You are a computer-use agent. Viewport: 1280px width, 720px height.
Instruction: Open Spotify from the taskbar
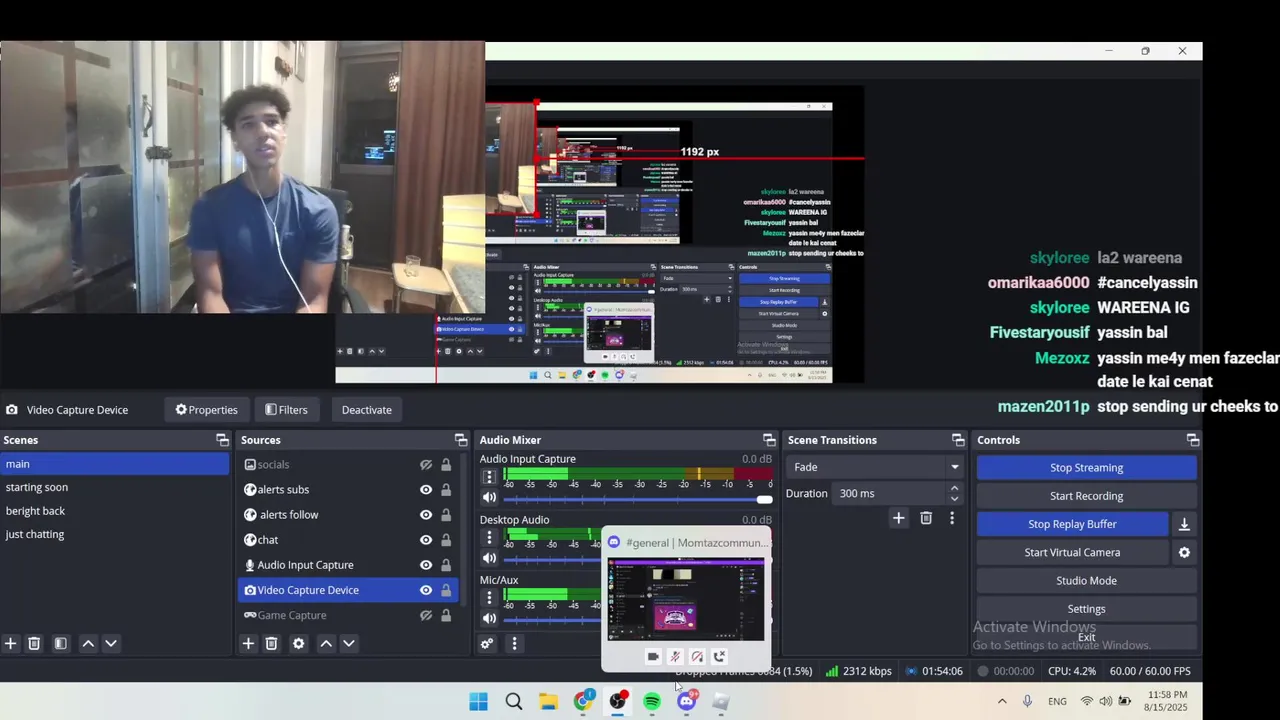coord(652,702)
